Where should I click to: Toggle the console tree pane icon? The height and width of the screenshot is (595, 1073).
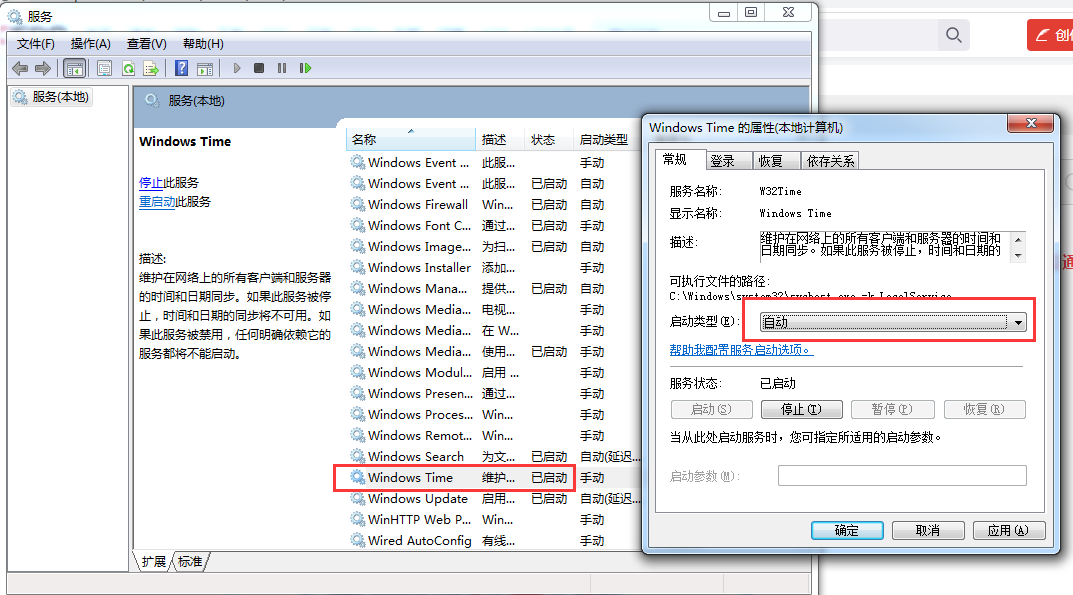click(74, 68)
